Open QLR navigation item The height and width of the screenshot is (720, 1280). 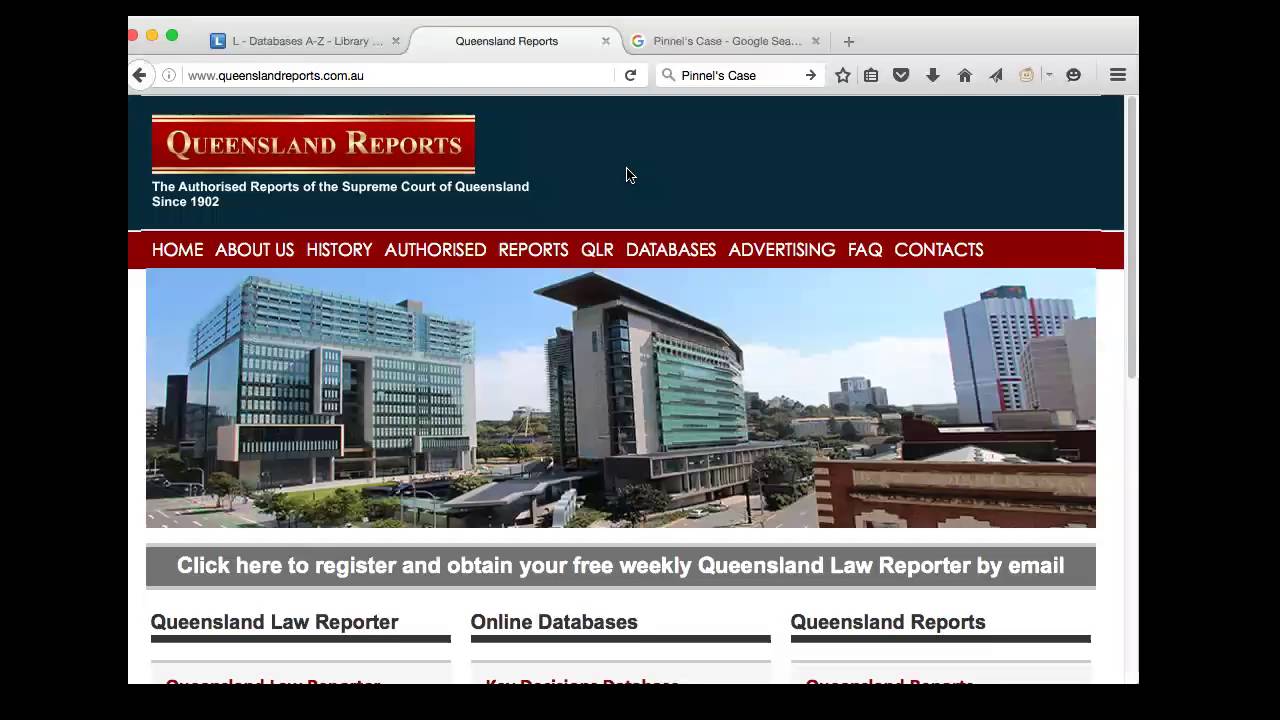point(597,250)
